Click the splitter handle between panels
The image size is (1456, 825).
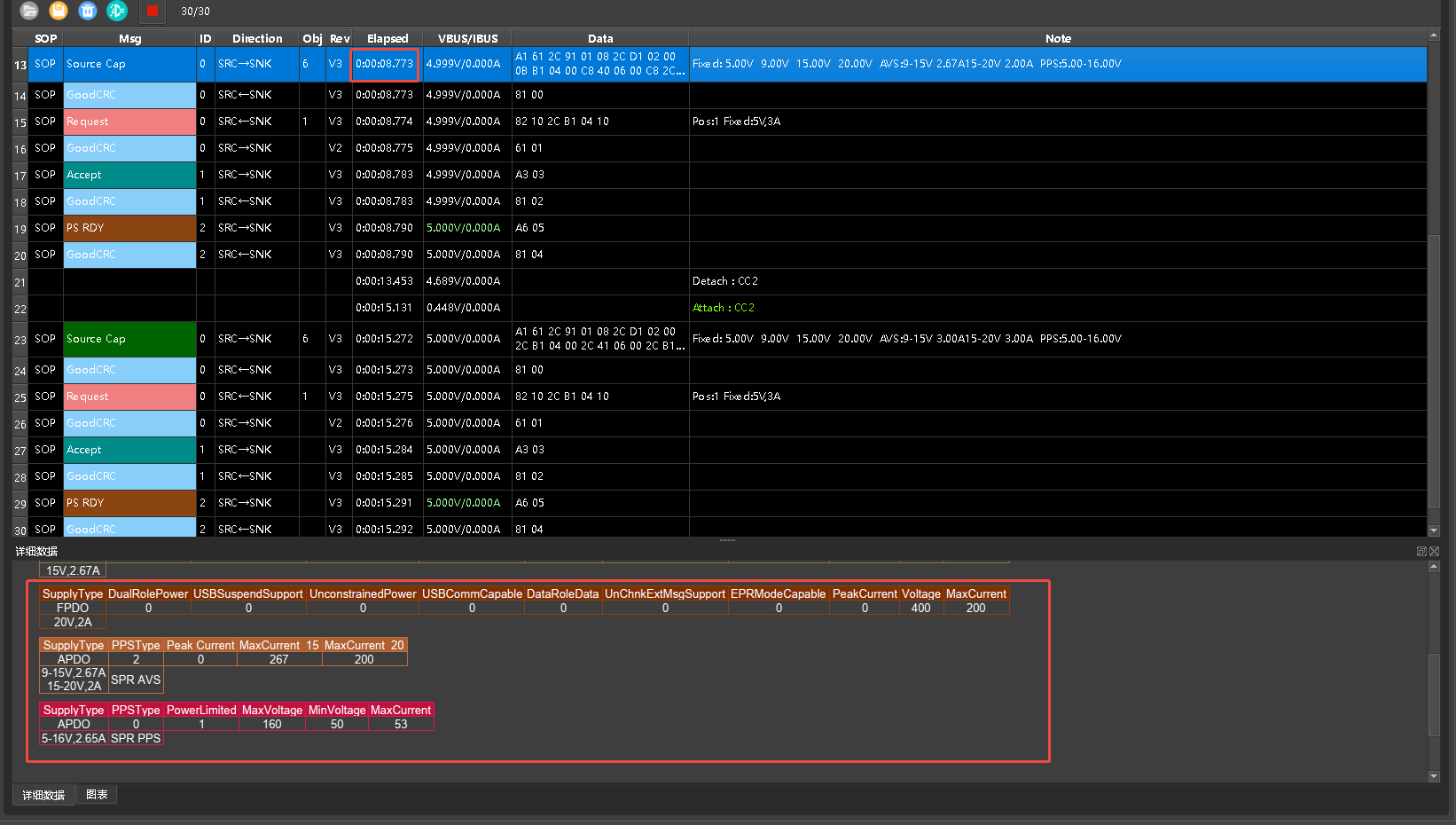click(x=727, y=540)
